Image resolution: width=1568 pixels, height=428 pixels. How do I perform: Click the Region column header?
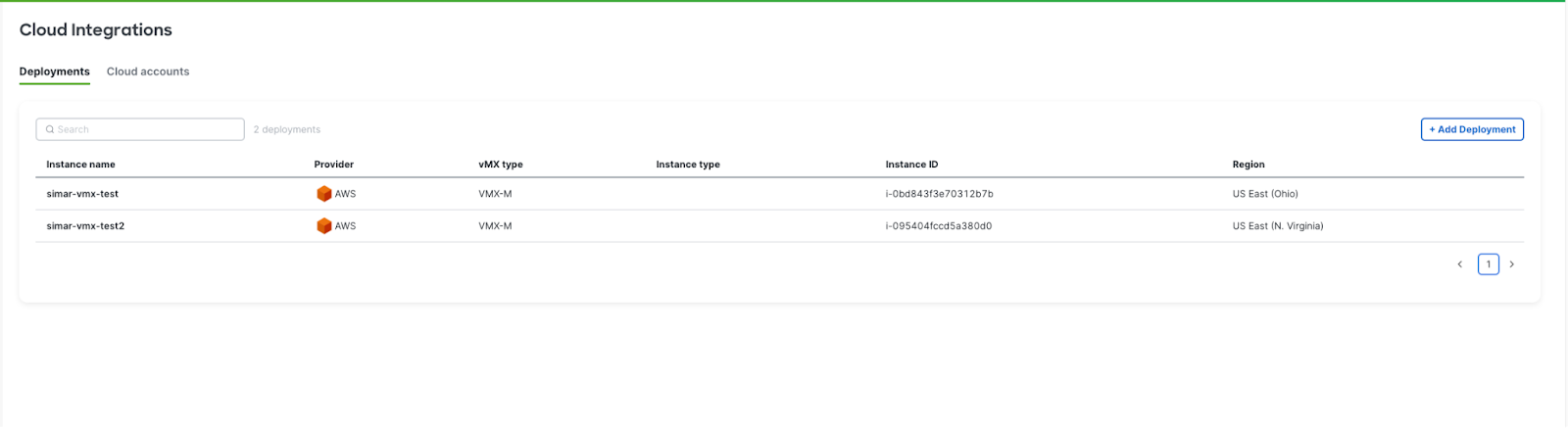[x=1249, y=165]
